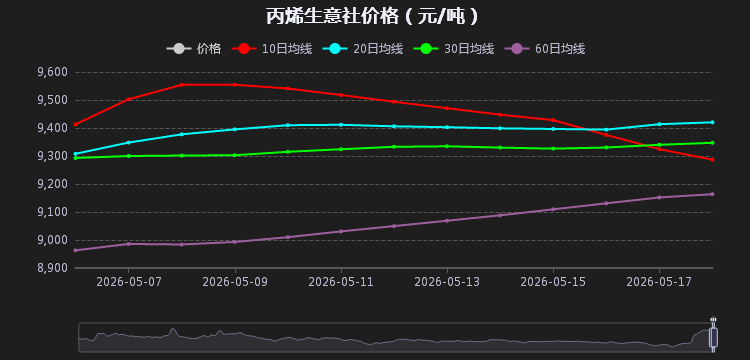Toggle the 价格 legend series
This screenshot has height=360, width=750.
[x=194, y=49]
